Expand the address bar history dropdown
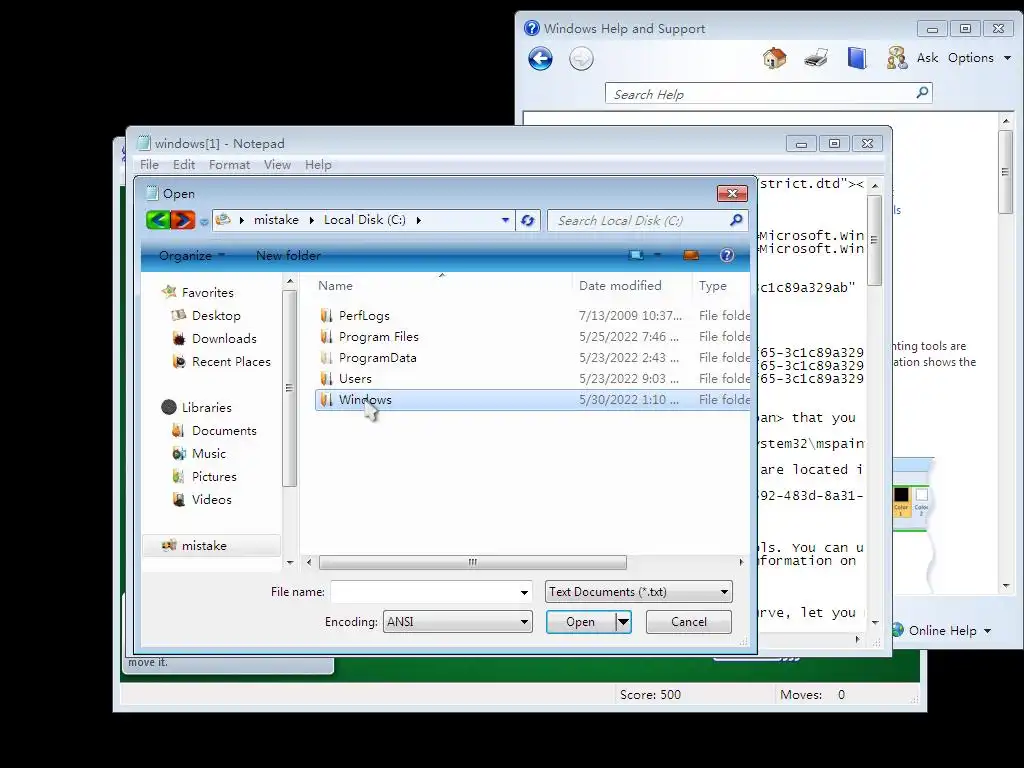Image resolution: width=1024 pixels, height=768 pixels. 505,221
